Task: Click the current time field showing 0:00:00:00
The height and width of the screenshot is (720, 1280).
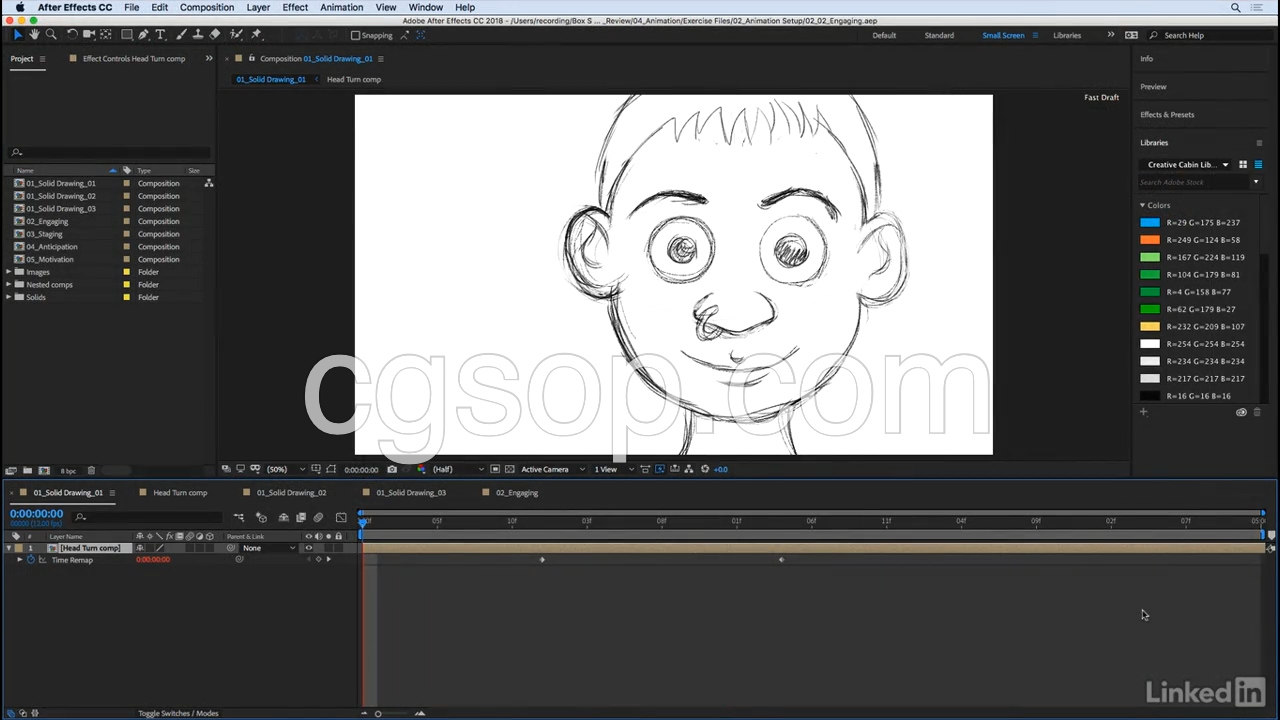Action: pyautogui.click(x=36, y=513)
